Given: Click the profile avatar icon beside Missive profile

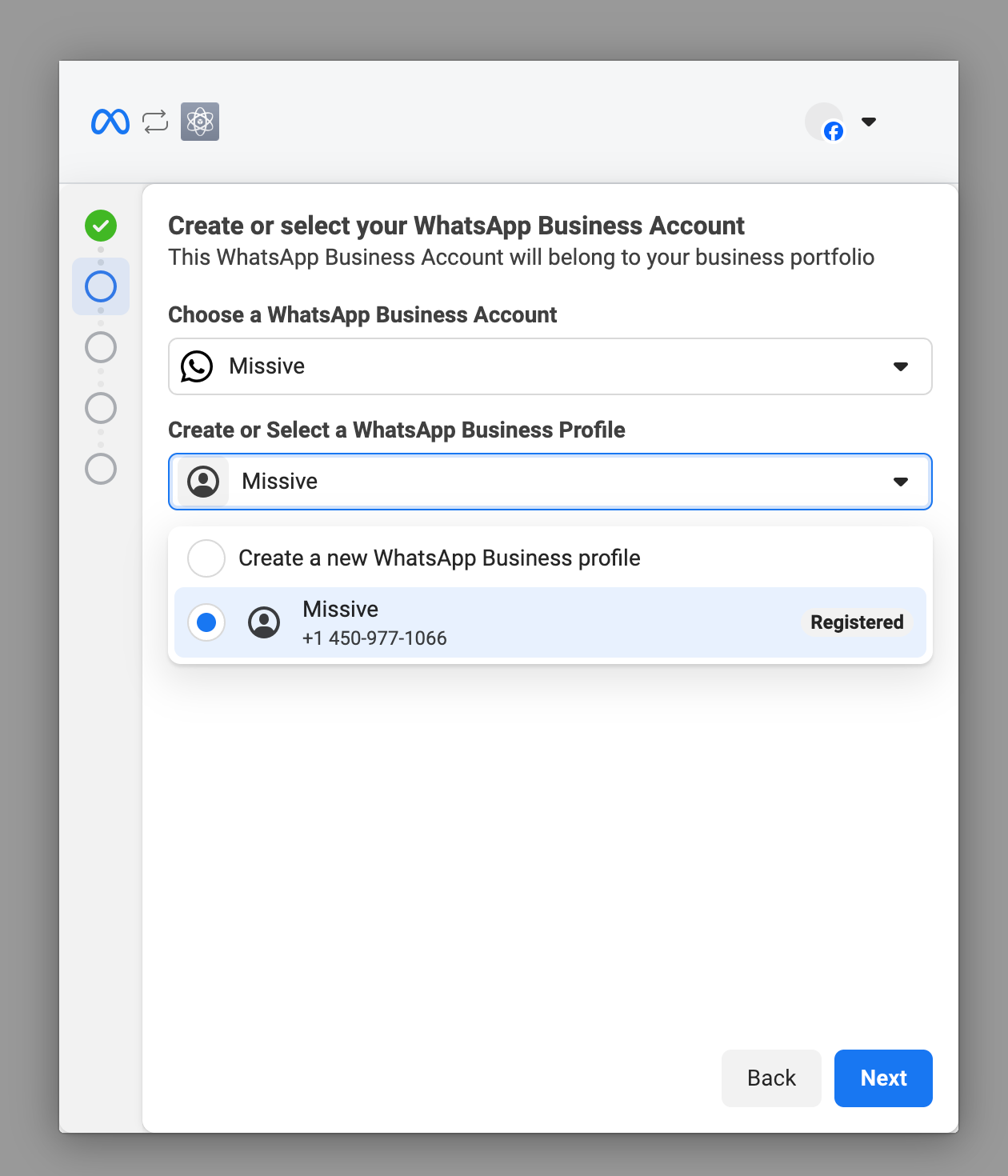Looking at the screenshot, I should (203, 481).
